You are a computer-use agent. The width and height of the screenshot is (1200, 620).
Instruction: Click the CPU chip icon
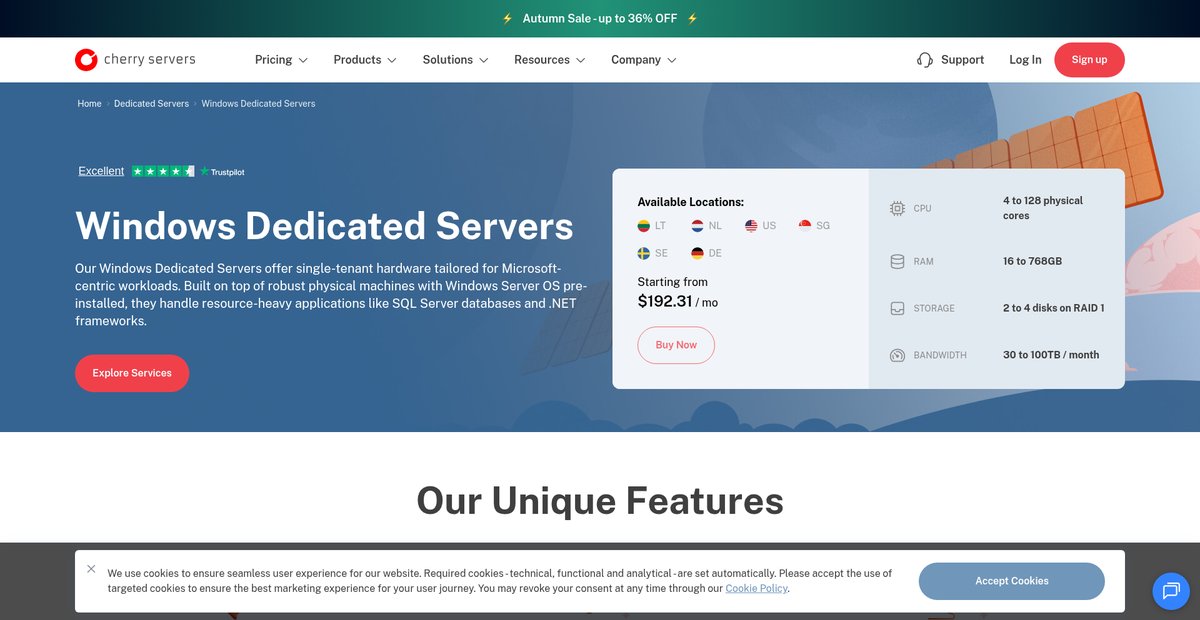point(897,208)
